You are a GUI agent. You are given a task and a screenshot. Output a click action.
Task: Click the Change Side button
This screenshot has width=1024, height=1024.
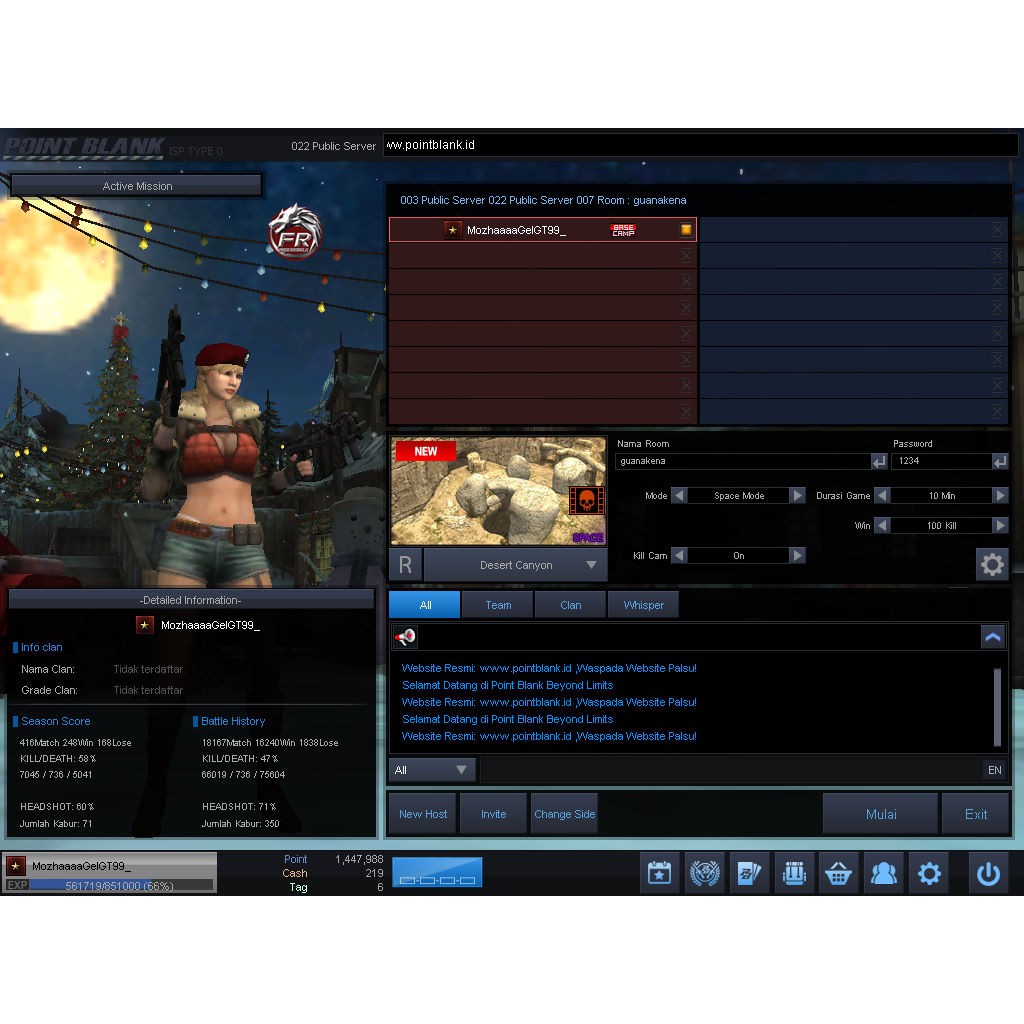(564, 814)
